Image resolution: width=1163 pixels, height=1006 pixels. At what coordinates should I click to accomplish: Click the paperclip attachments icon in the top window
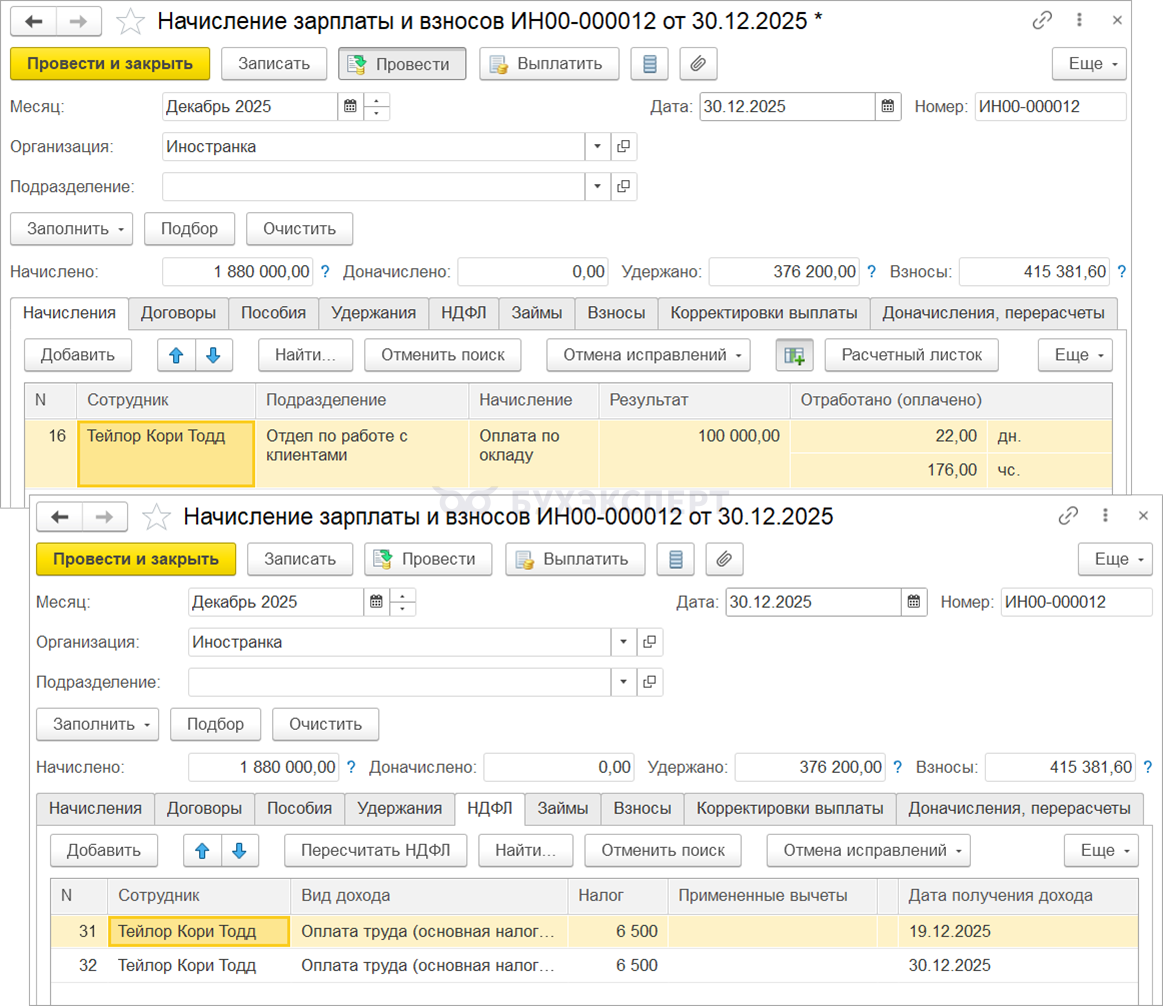(x=698, y=64)
